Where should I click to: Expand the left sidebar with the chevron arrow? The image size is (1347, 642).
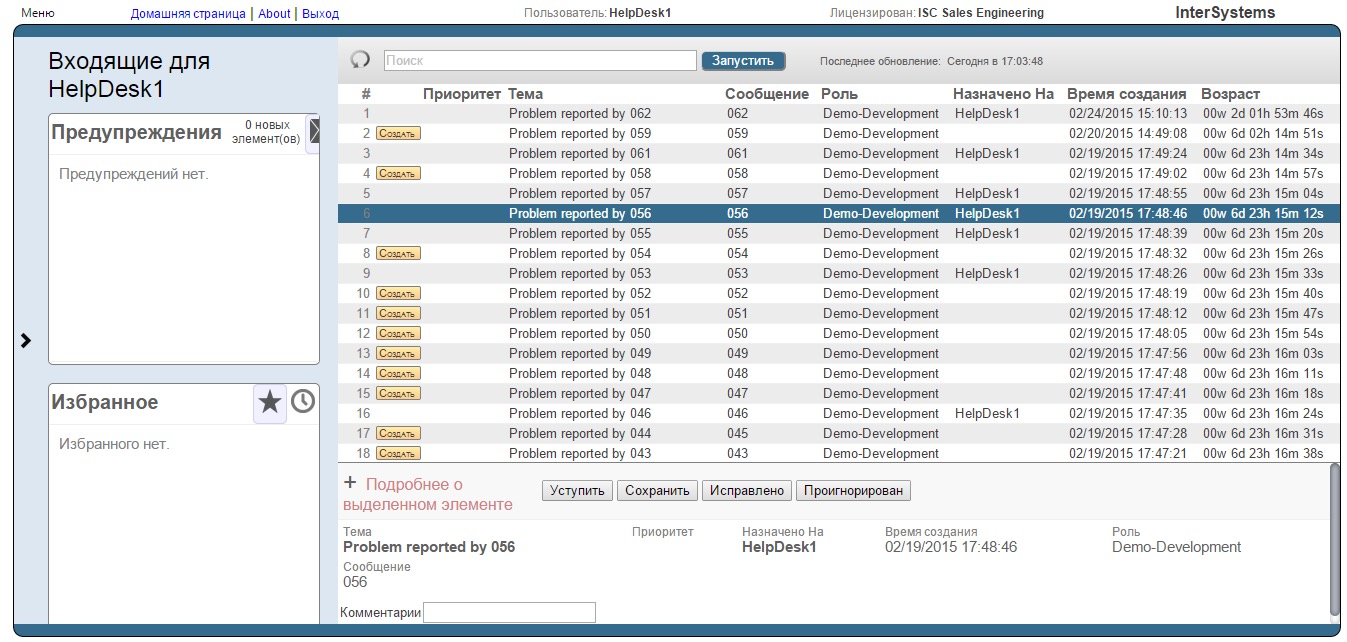click(26, 341)
